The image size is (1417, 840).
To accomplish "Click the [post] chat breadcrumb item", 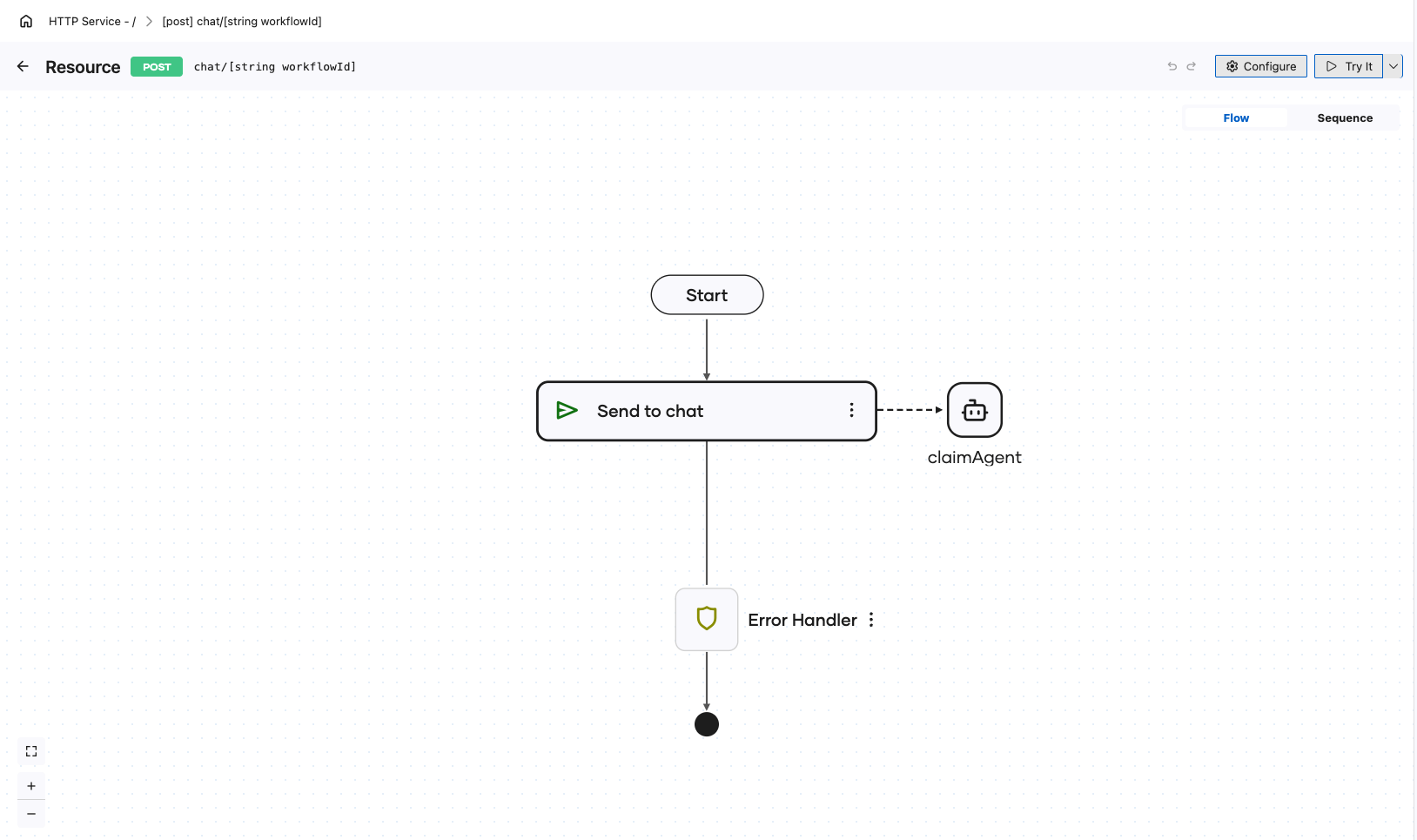I will coord(242,21).
